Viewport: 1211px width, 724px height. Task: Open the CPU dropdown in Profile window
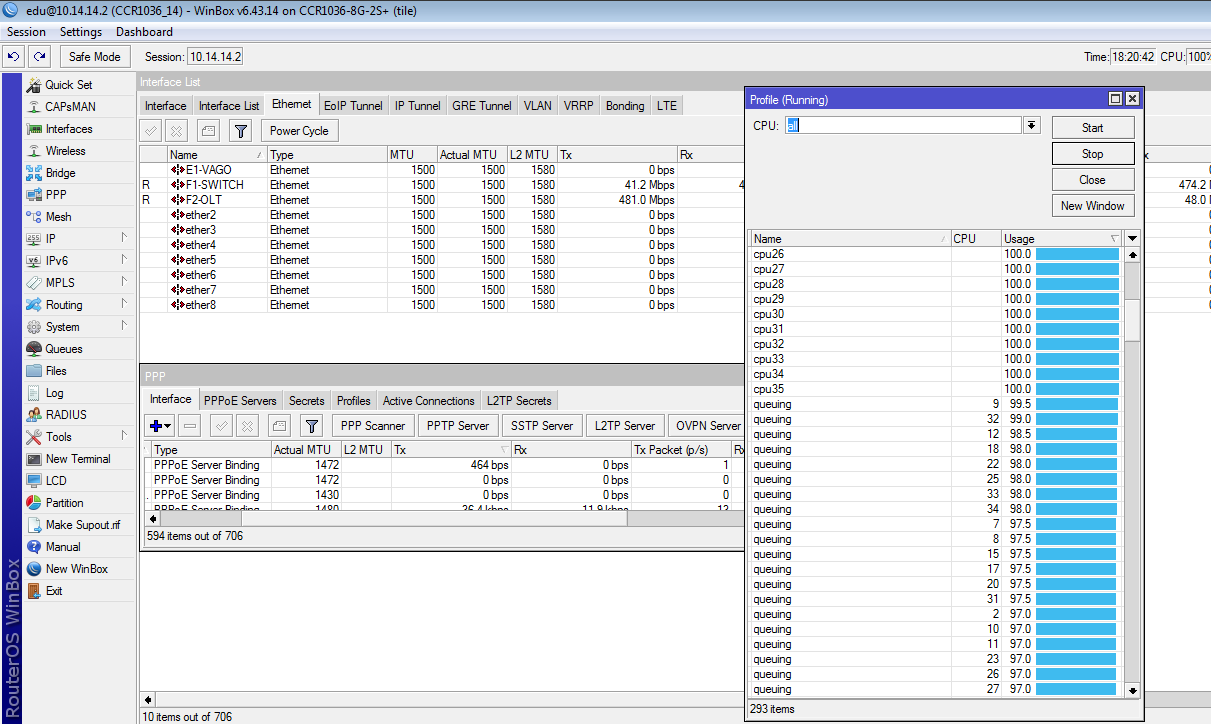tap(1032, 125)
